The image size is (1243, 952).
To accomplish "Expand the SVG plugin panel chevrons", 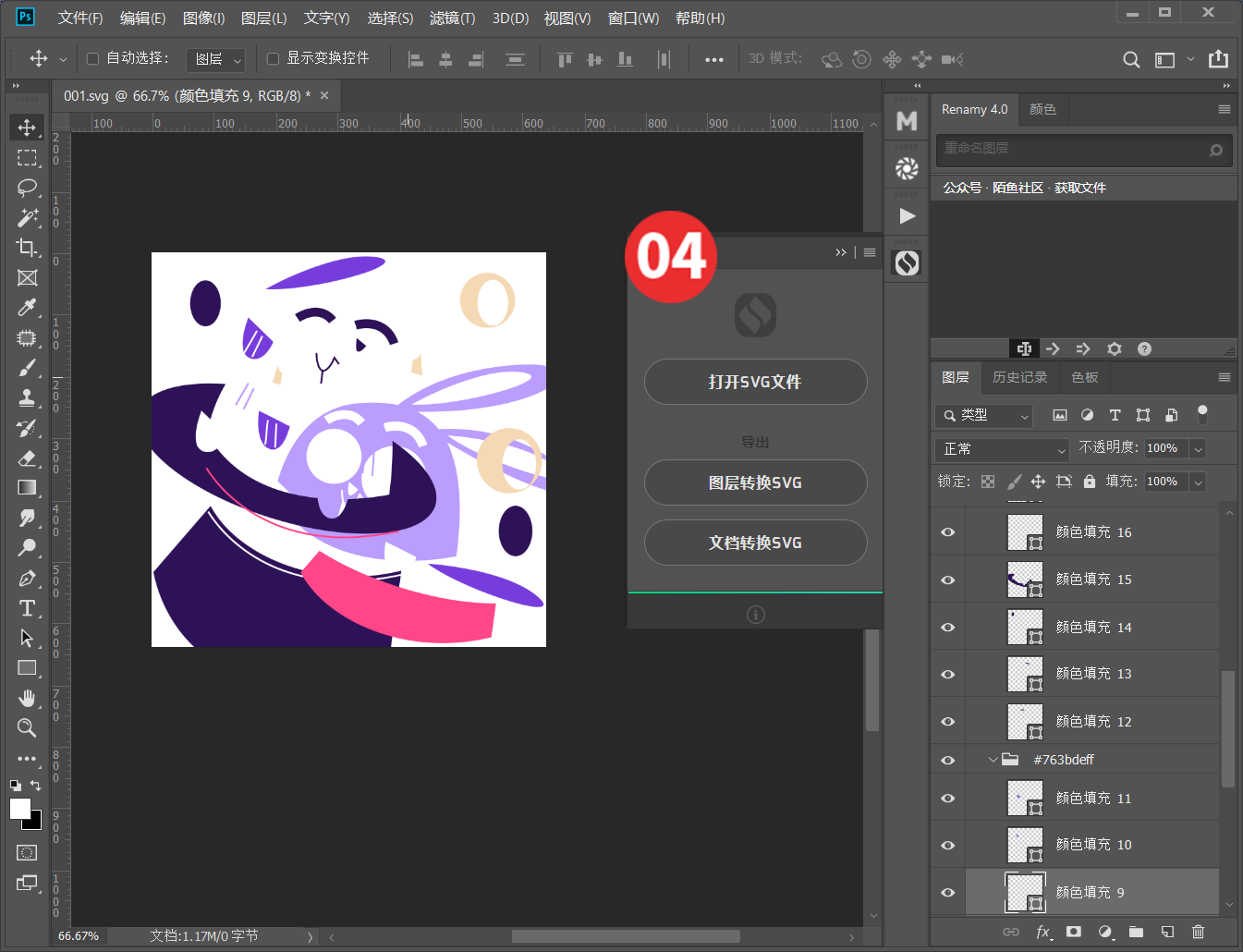I will [x=841, y=252].
